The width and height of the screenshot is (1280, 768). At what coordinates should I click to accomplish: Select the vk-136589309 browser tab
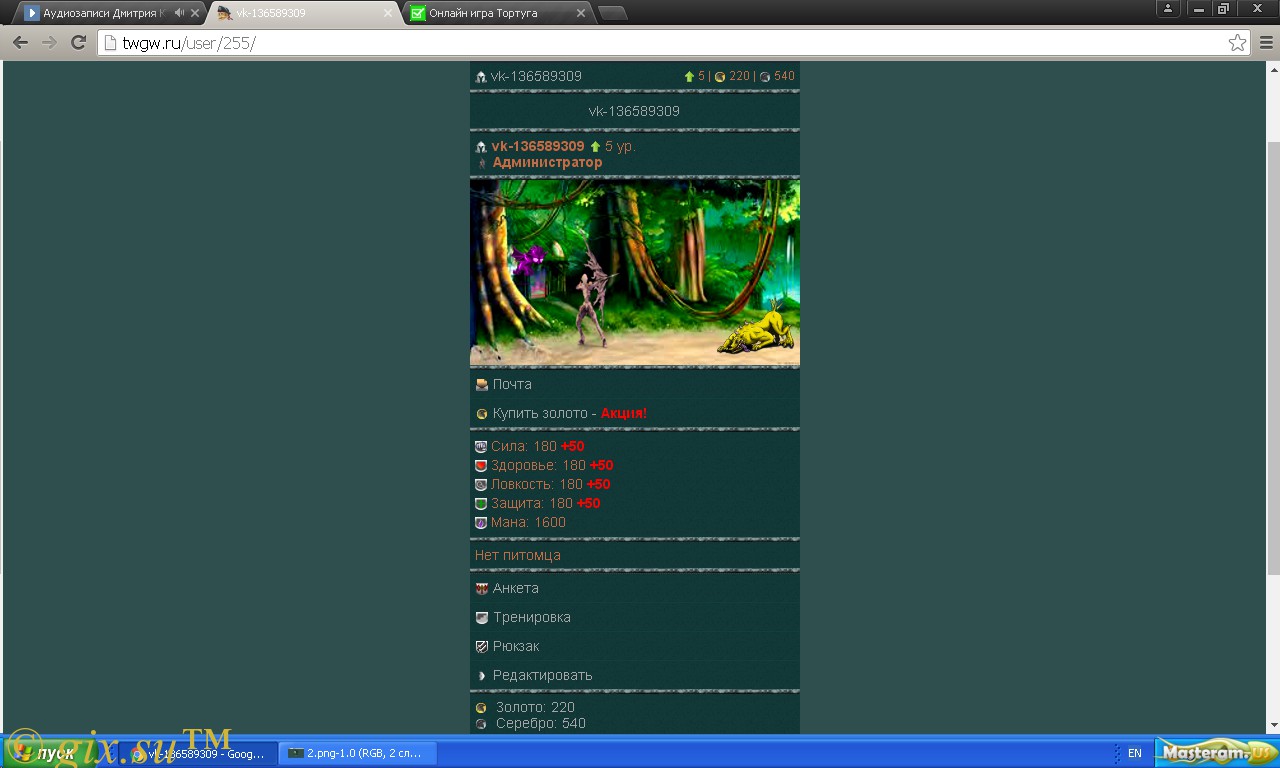(x=303, y=13)
